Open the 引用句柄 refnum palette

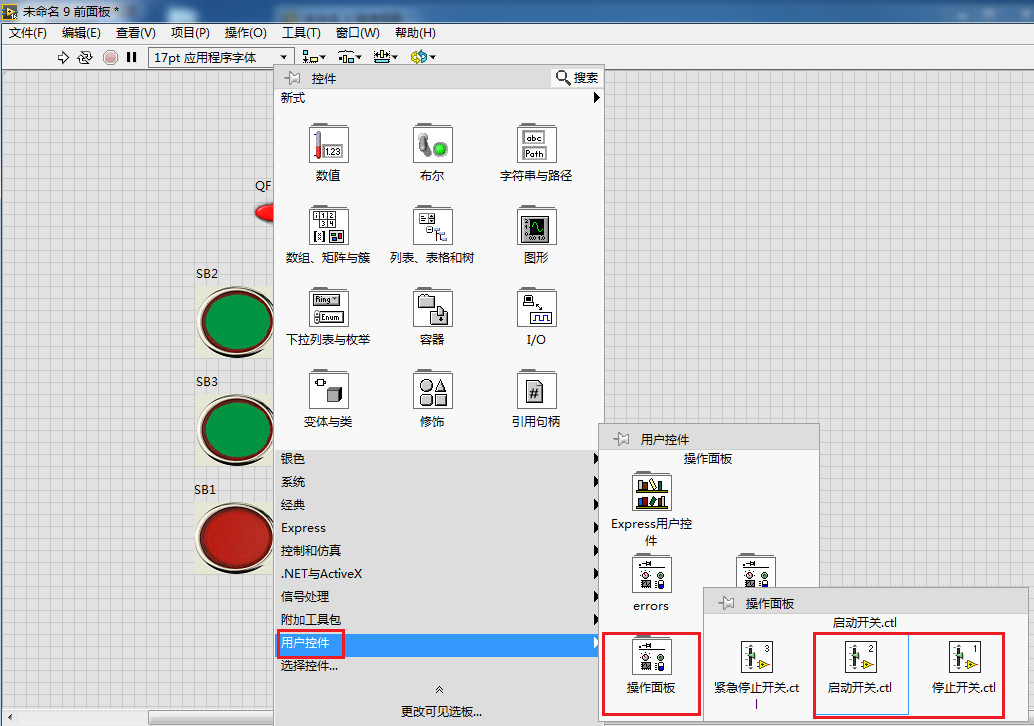536,390
